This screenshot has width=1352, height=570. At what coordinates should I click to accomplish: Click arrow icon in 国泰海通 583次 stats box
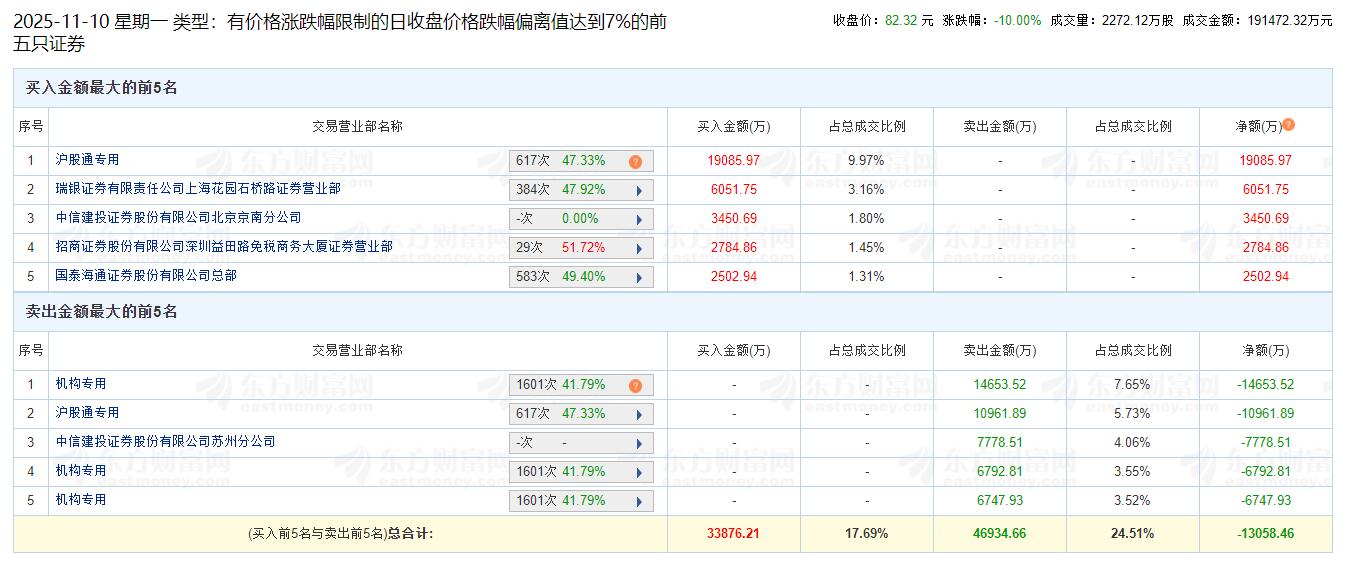pyautogui.click(x=639, y=277)
